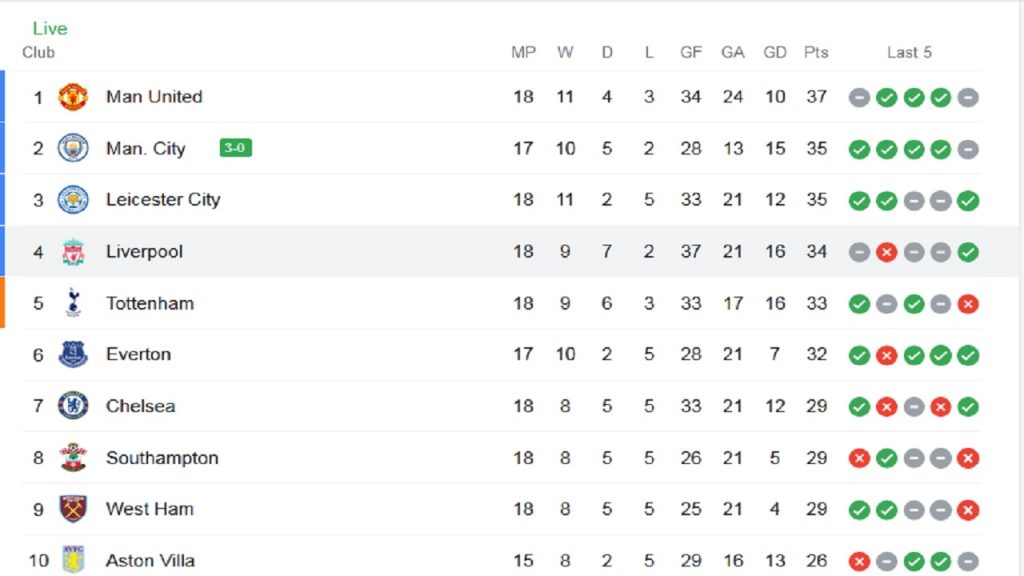Click the Pts column header

(x=816, y=52)
